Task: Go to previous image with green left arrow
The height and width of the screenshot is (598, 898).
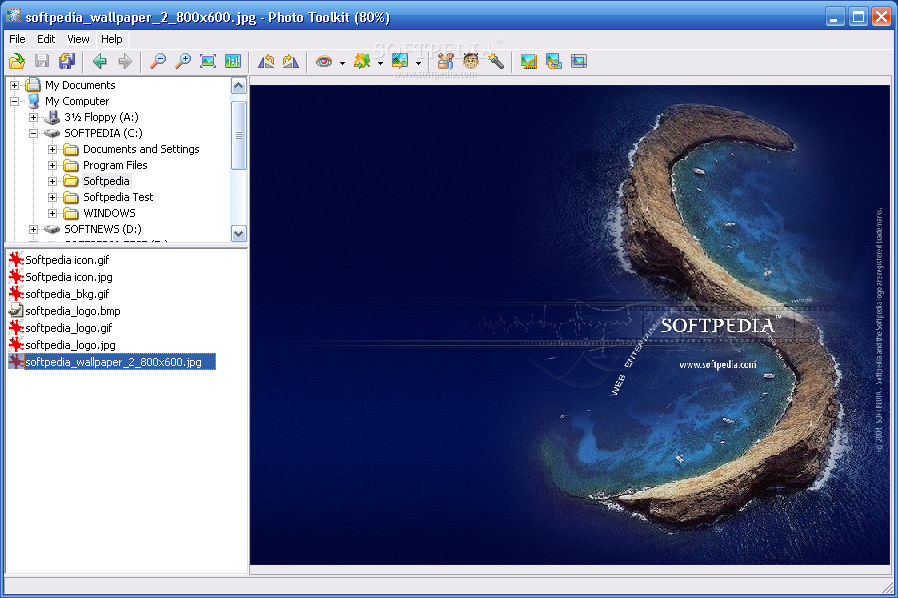Action: 100,61
